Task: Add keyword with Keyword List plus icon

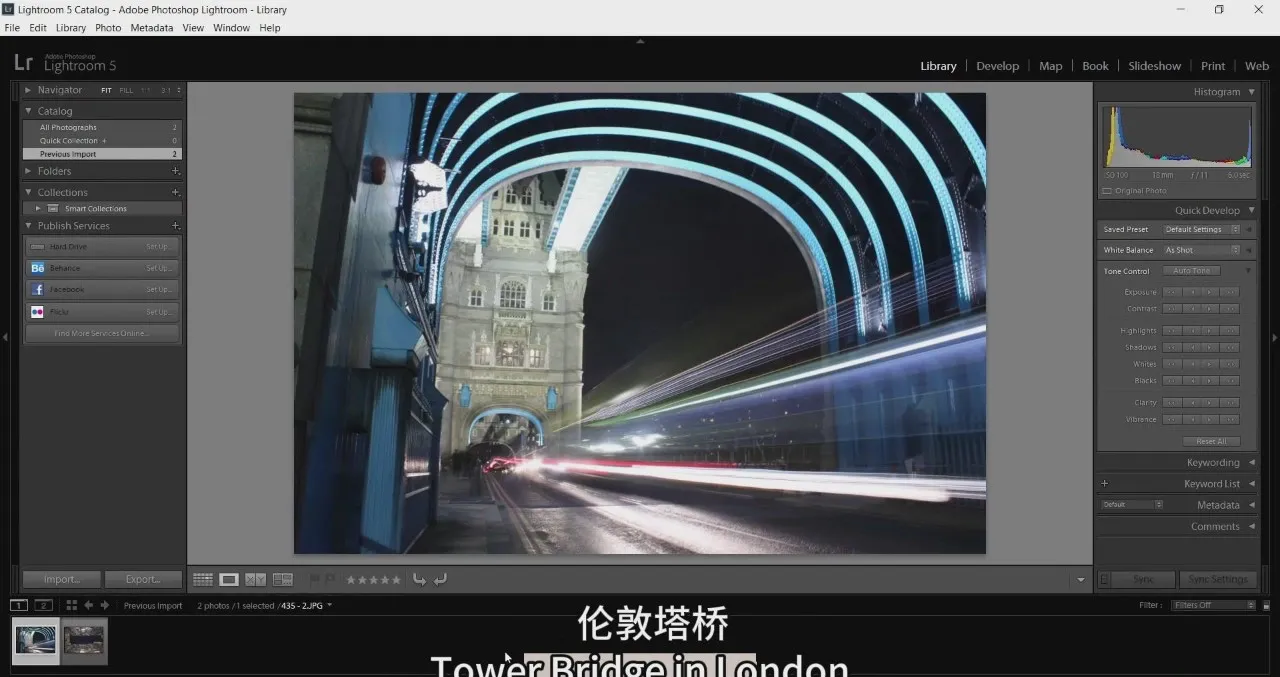Action: 1105,483
